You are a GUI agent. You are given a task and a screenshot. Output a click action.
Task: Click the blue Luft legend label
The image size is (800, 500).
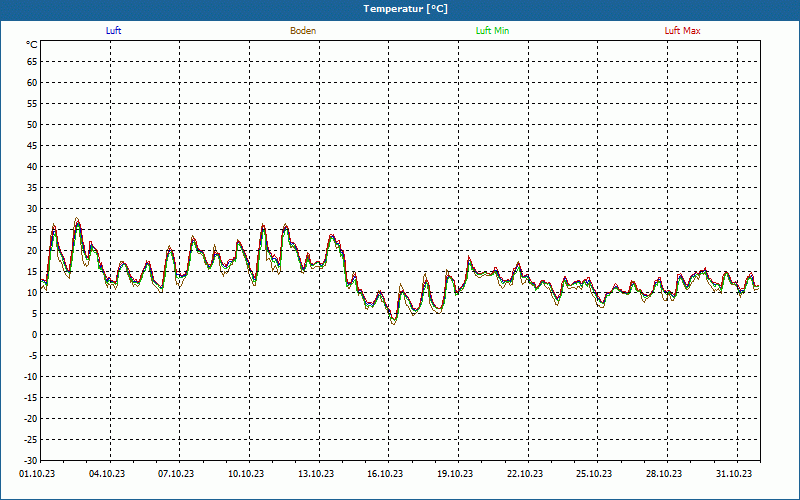(113, 31)
